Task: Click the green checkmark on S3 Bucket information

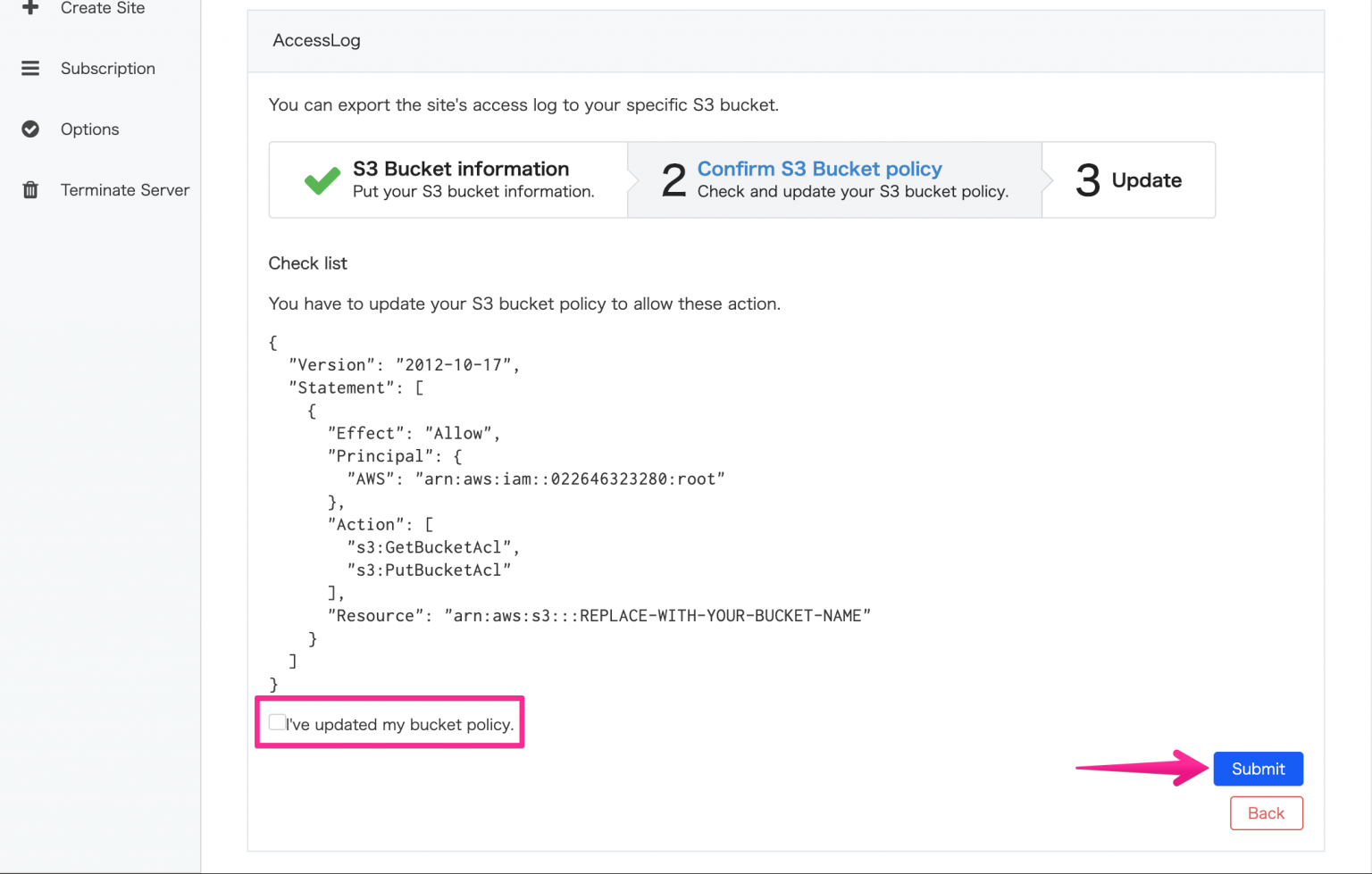Action: (x=322, y=179)
